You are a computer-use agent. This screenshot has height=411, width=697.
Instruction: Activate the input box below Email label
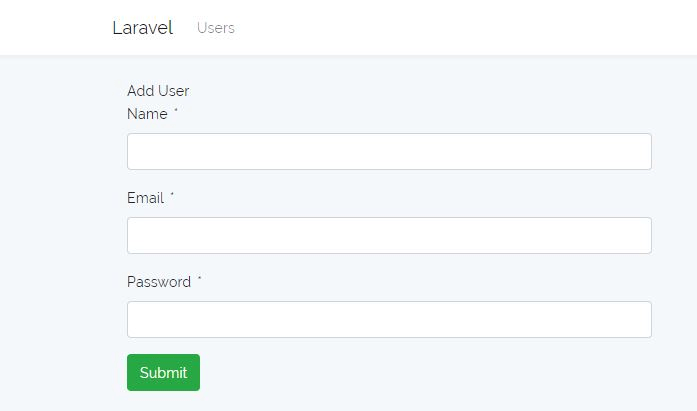pyautogui.click(x=389, y=235)
